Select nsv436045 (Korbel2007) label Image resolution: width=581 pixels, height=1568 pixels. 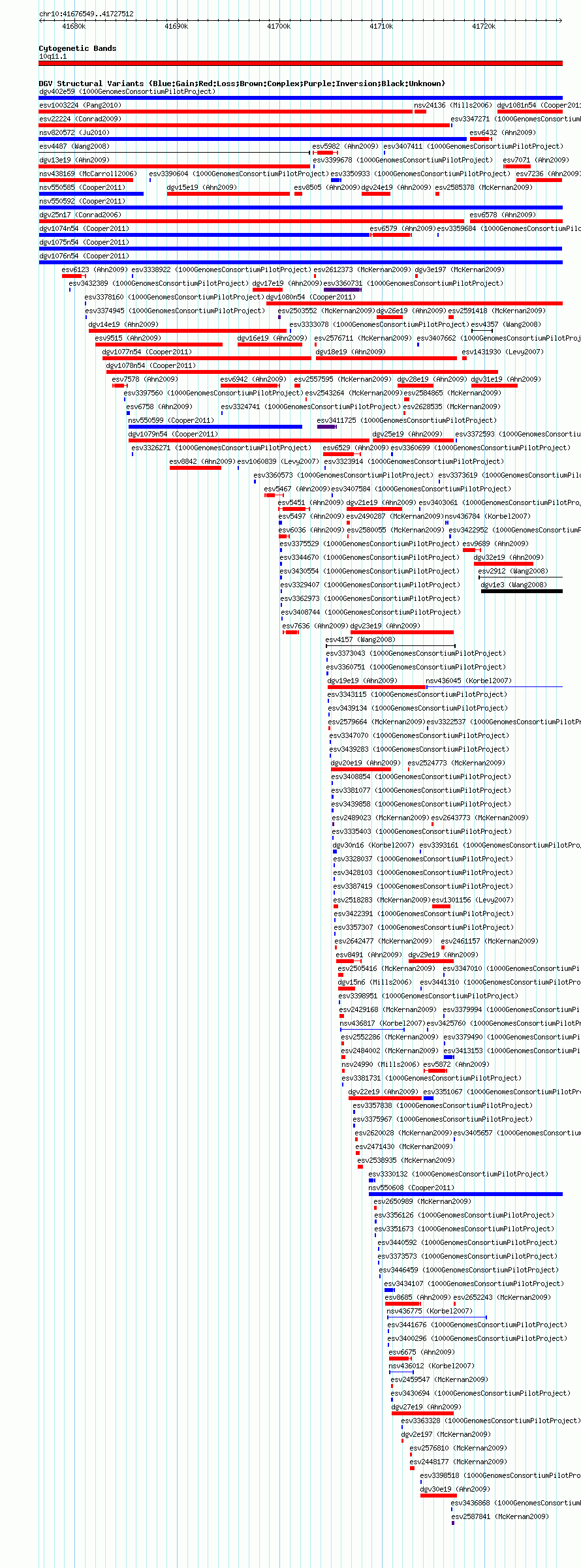click(x=469, y=681)
